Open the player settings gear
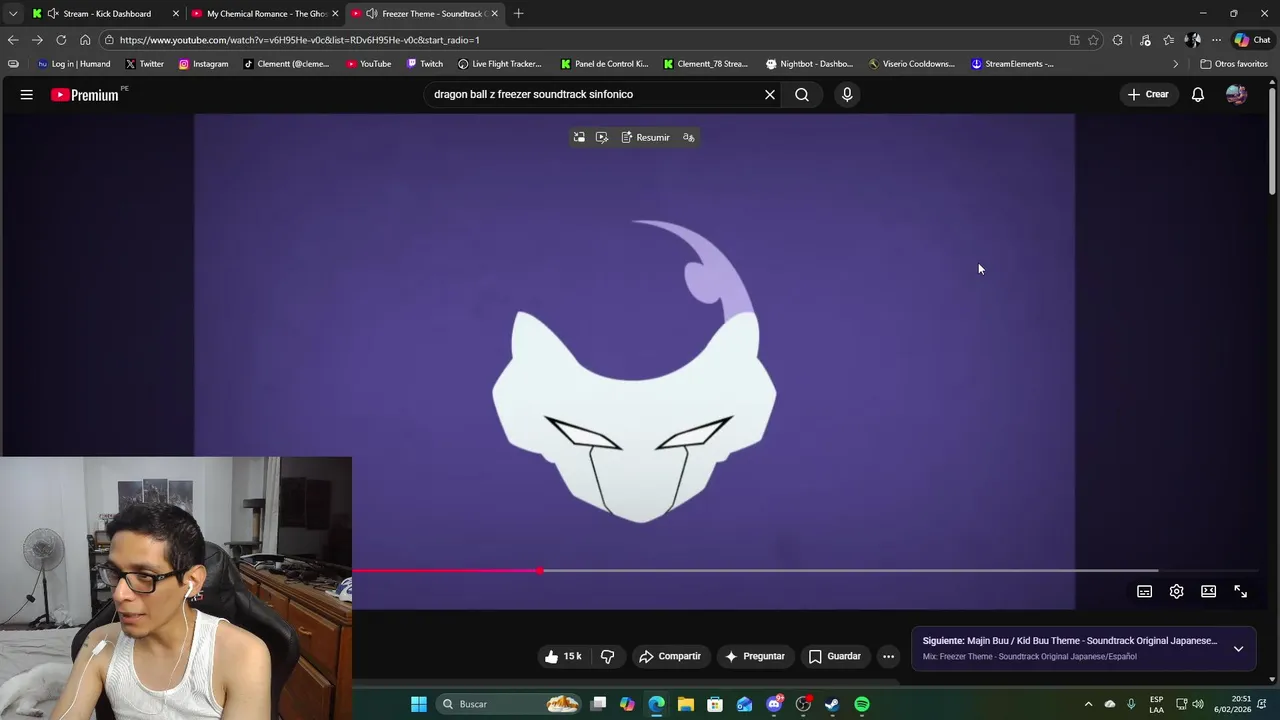 click(x=1176, y=591)
